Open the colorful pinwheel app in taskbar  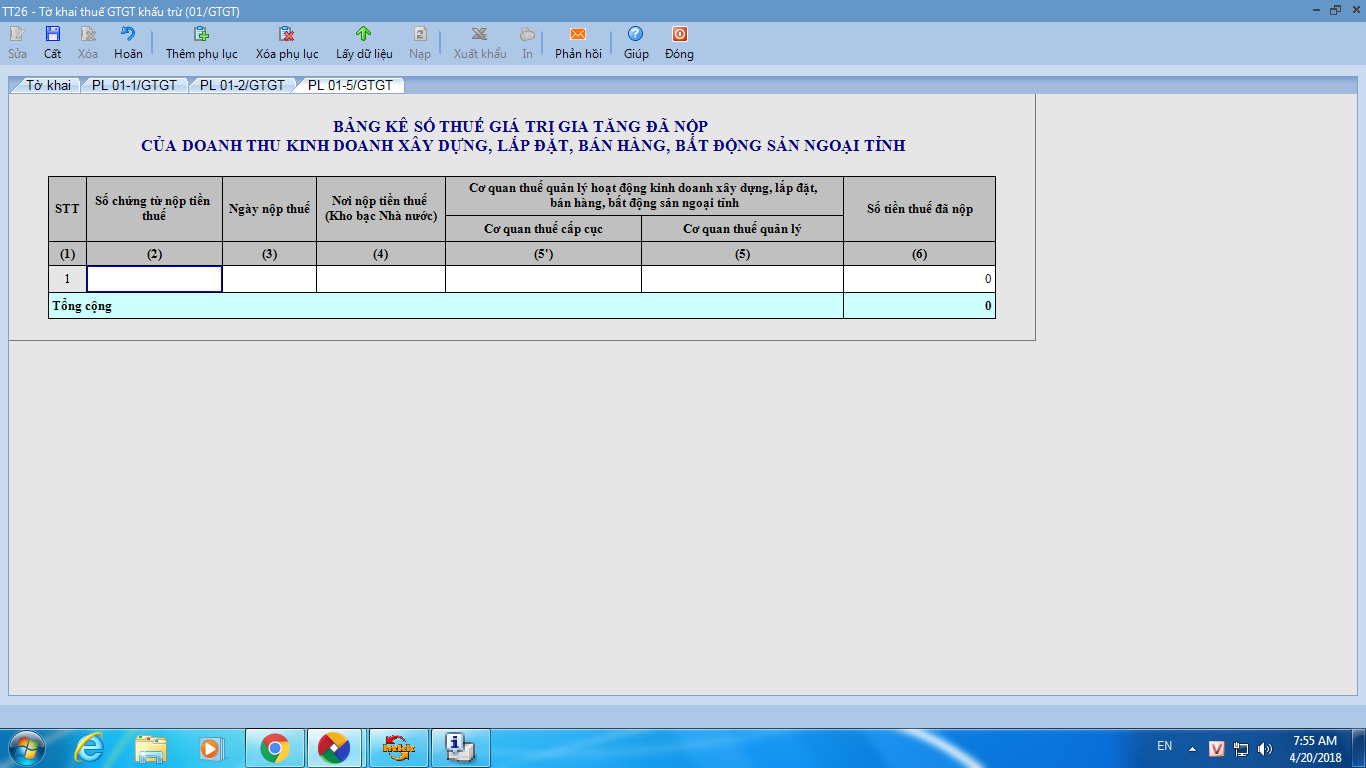(x=336, y=748)
